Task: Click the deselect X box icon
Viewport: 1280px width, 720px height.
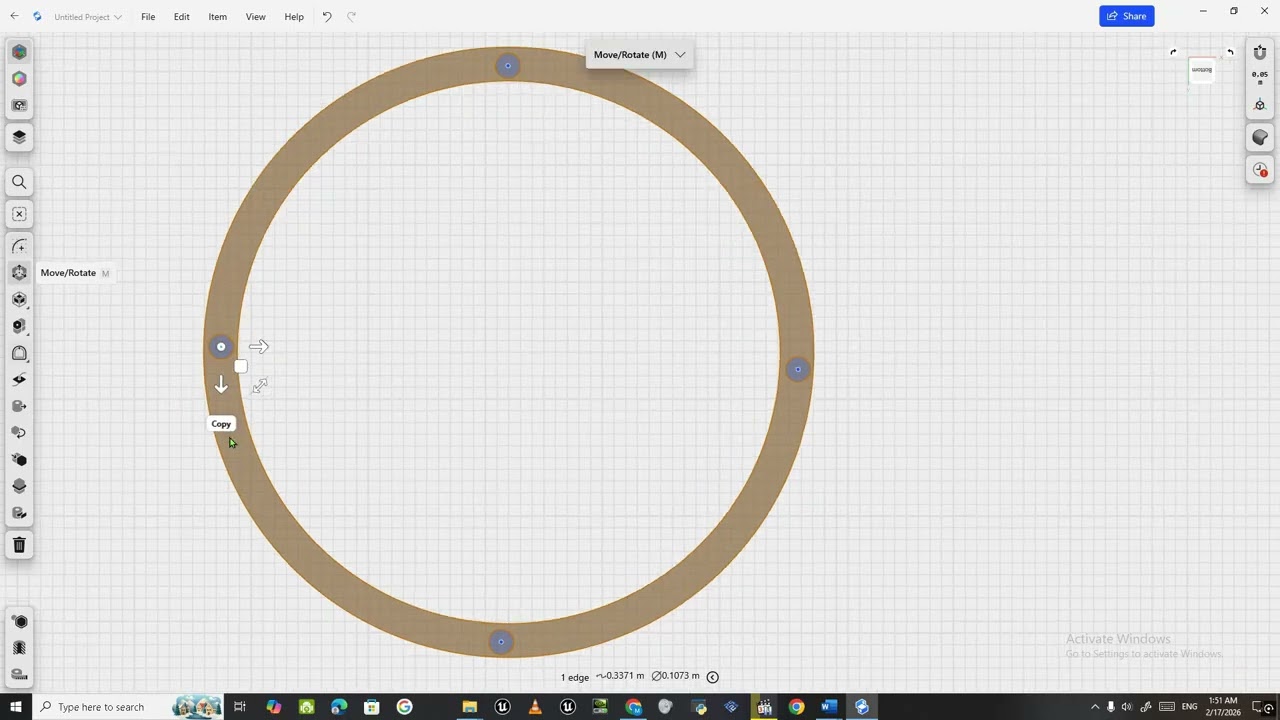Action: tap(19, 214)
